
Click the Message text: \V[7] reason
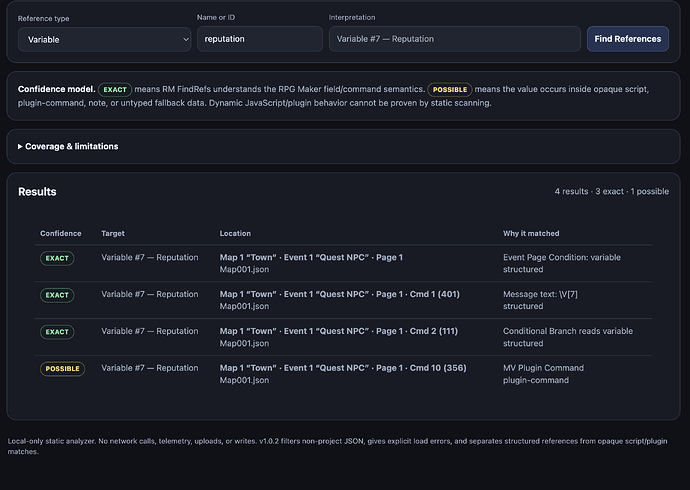[x=540, y=294]
